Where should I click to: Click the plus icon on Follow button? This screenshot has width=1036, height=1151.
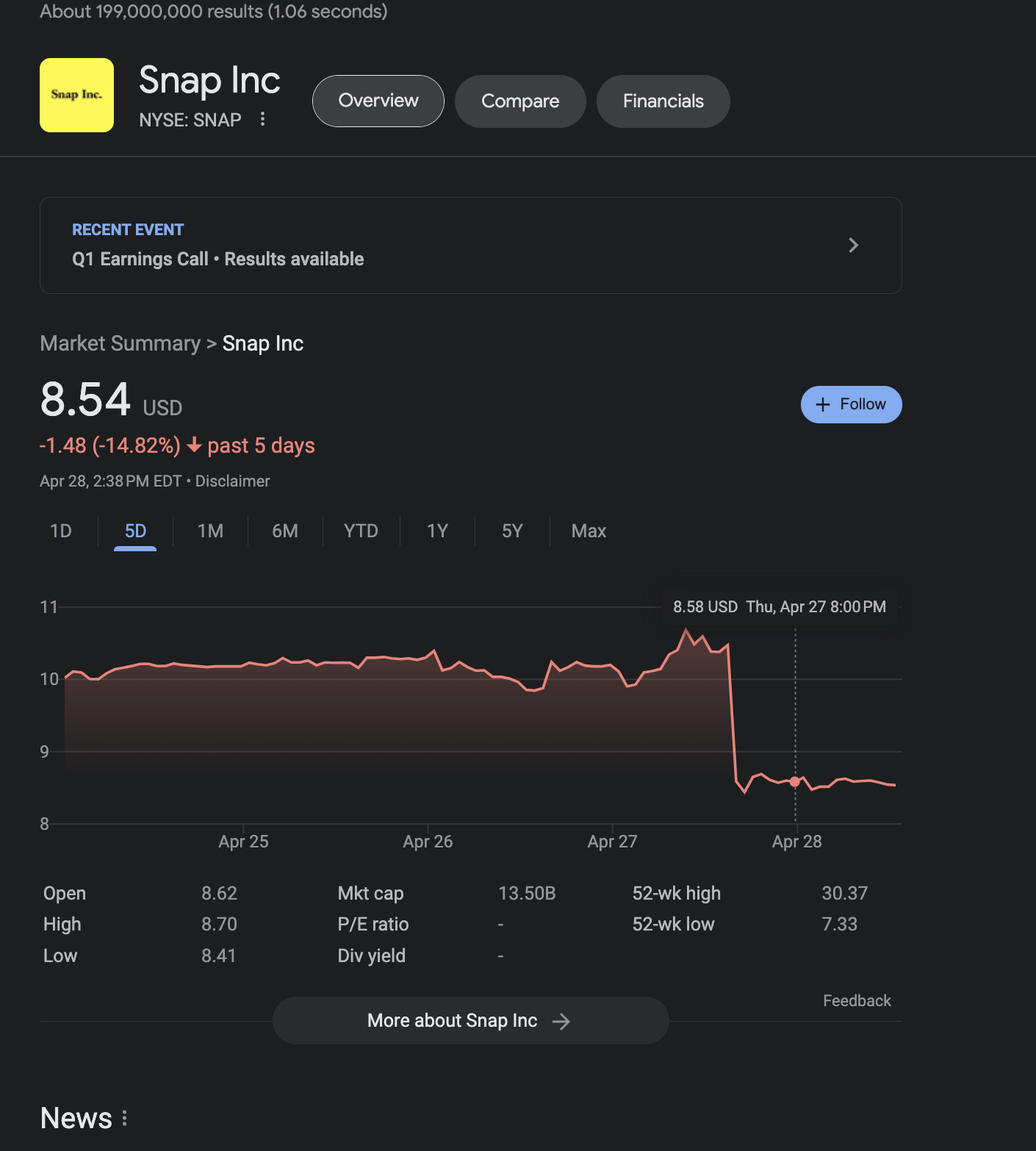tap(823, 404)
